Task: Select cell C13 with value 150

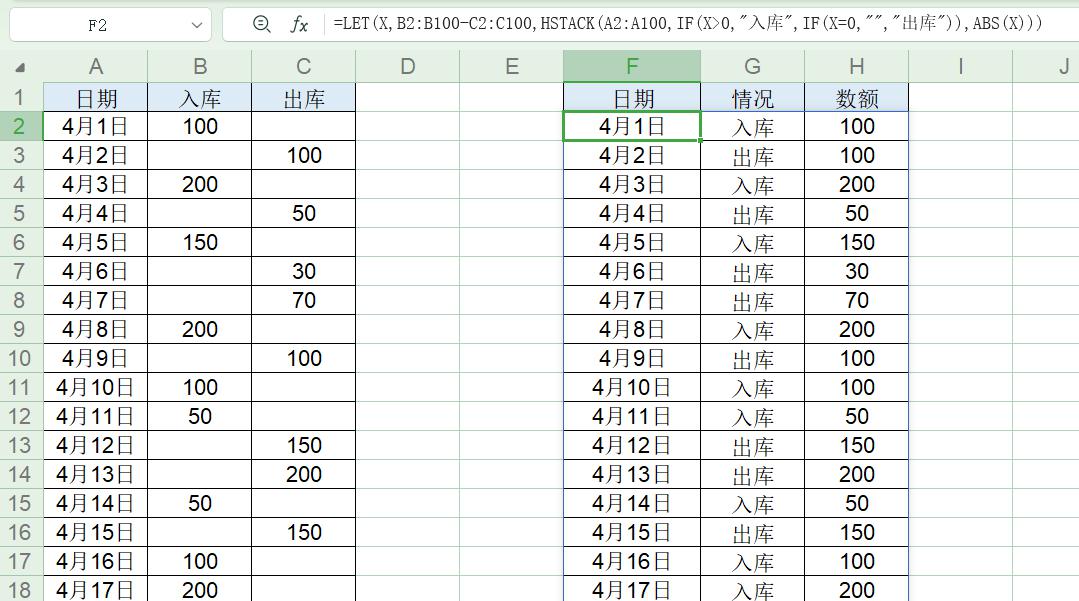Action: (x=303, y=445)
